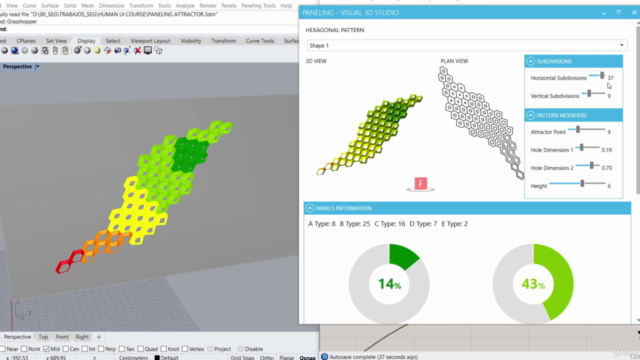Viewport: 640px width, 360px height.
Task: Open the Paneling Tools menu
Action: [258, 6]
